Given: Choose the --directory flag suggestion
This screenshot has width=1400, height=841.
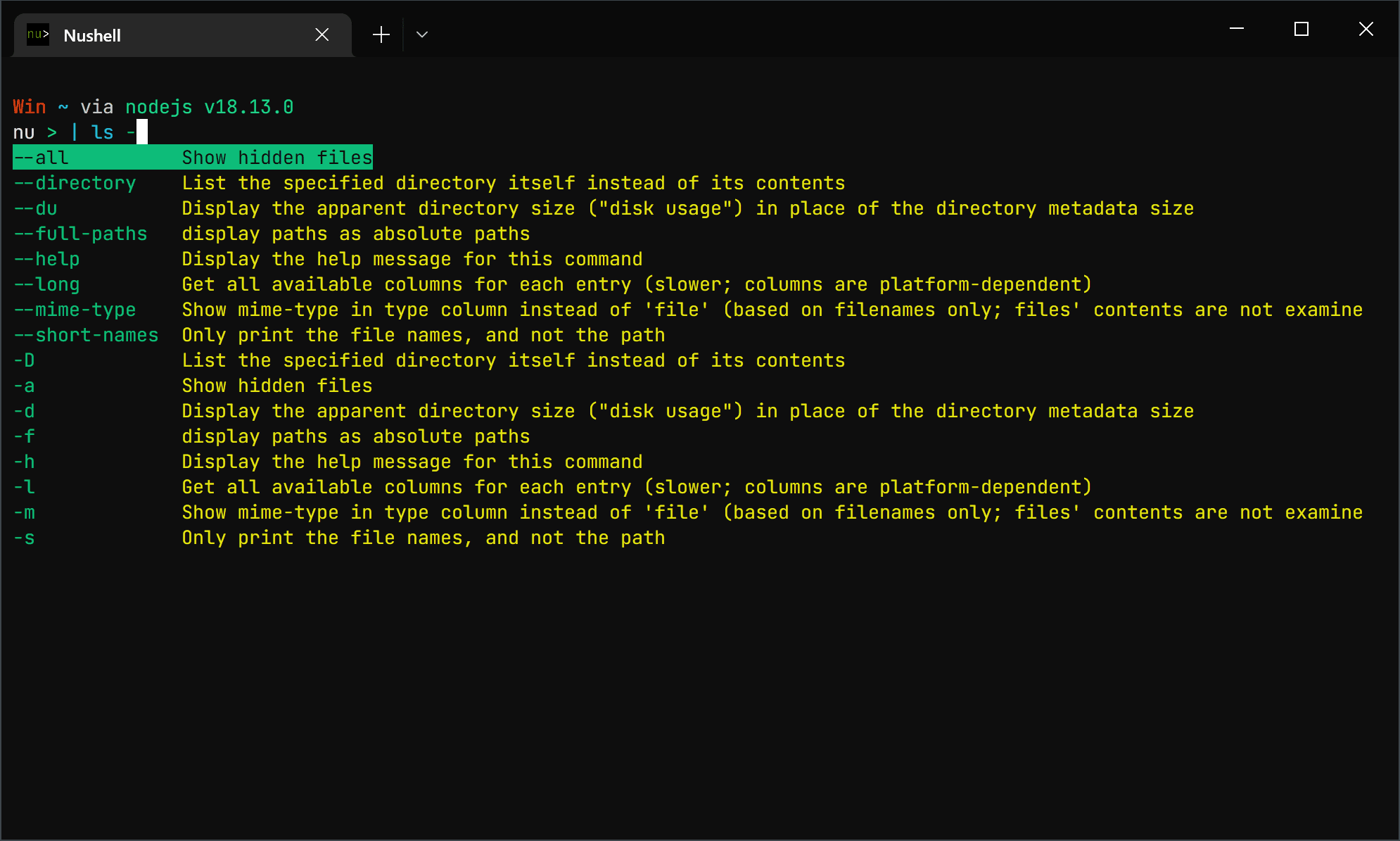Looking at the screenshot, I should 75,183.
